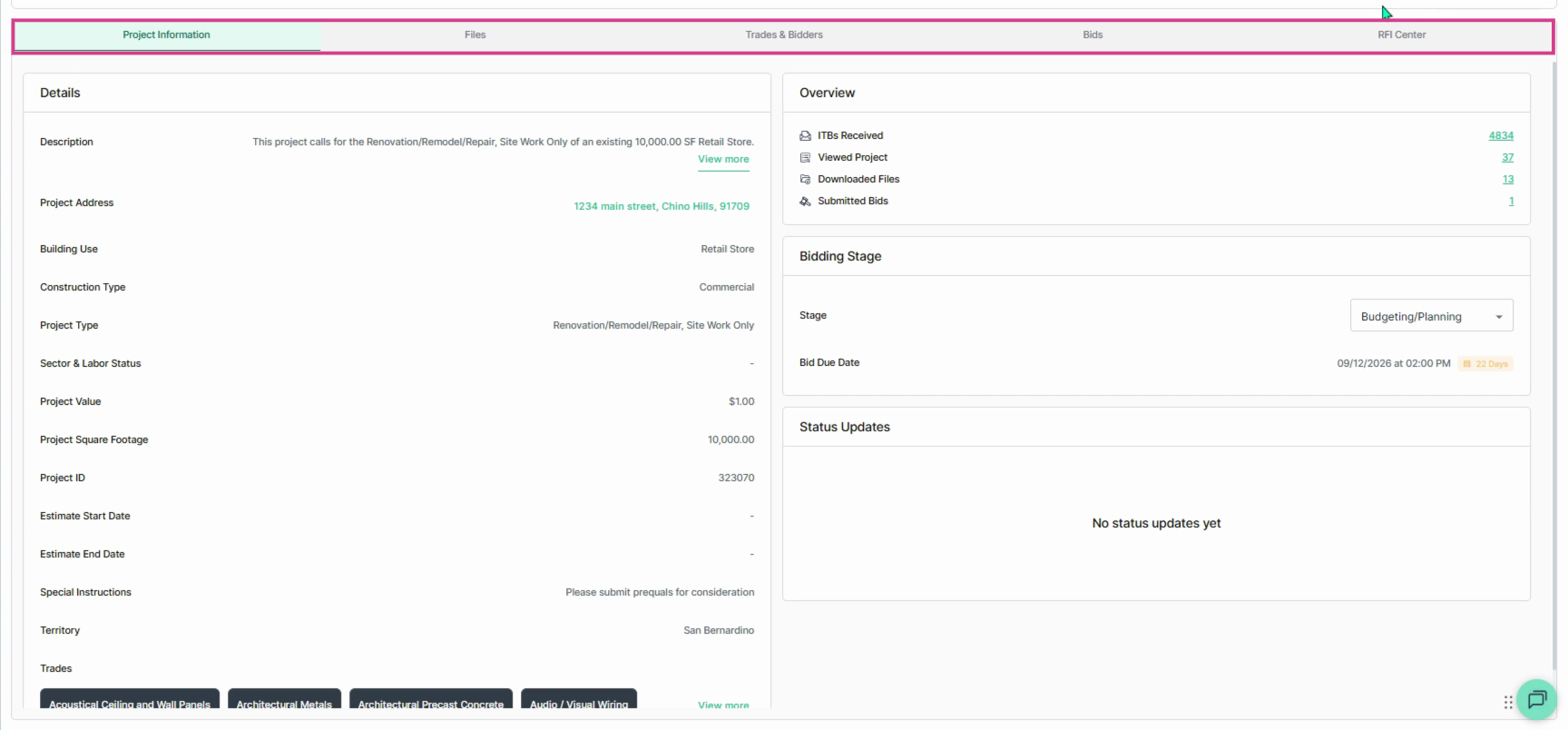The width and height of the screenshot is (1568, 730).
Task: Click the Trades label
Action: coord(56,668)
